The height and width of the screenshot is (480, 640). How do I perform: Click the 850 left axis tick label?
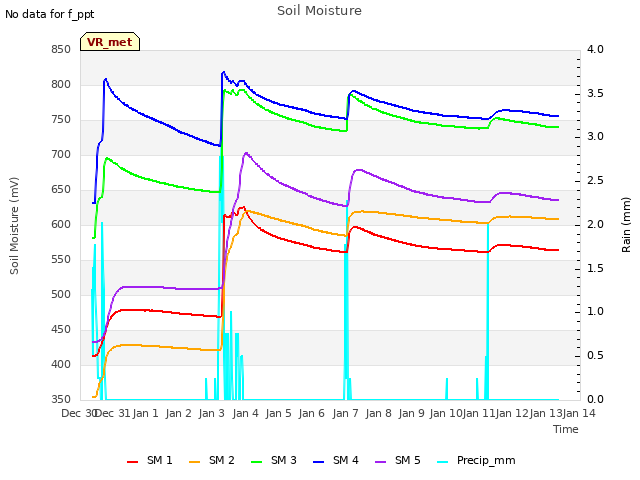[x=61, y=50]
